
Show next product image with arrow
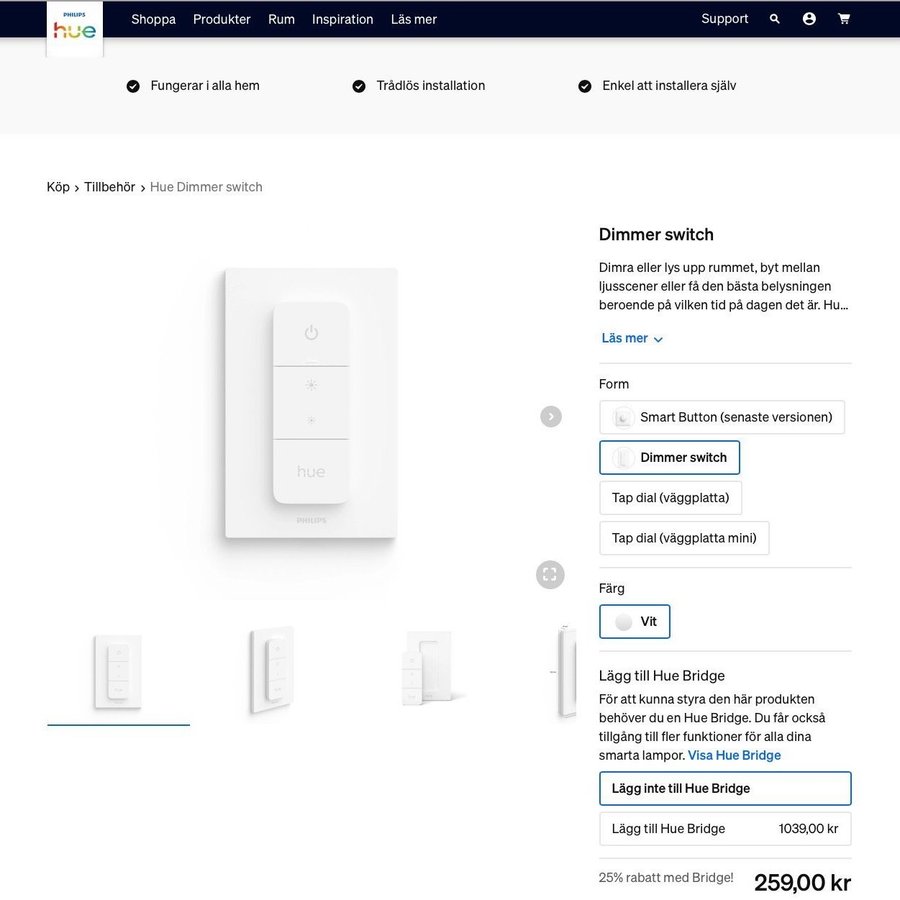[551, 416]
